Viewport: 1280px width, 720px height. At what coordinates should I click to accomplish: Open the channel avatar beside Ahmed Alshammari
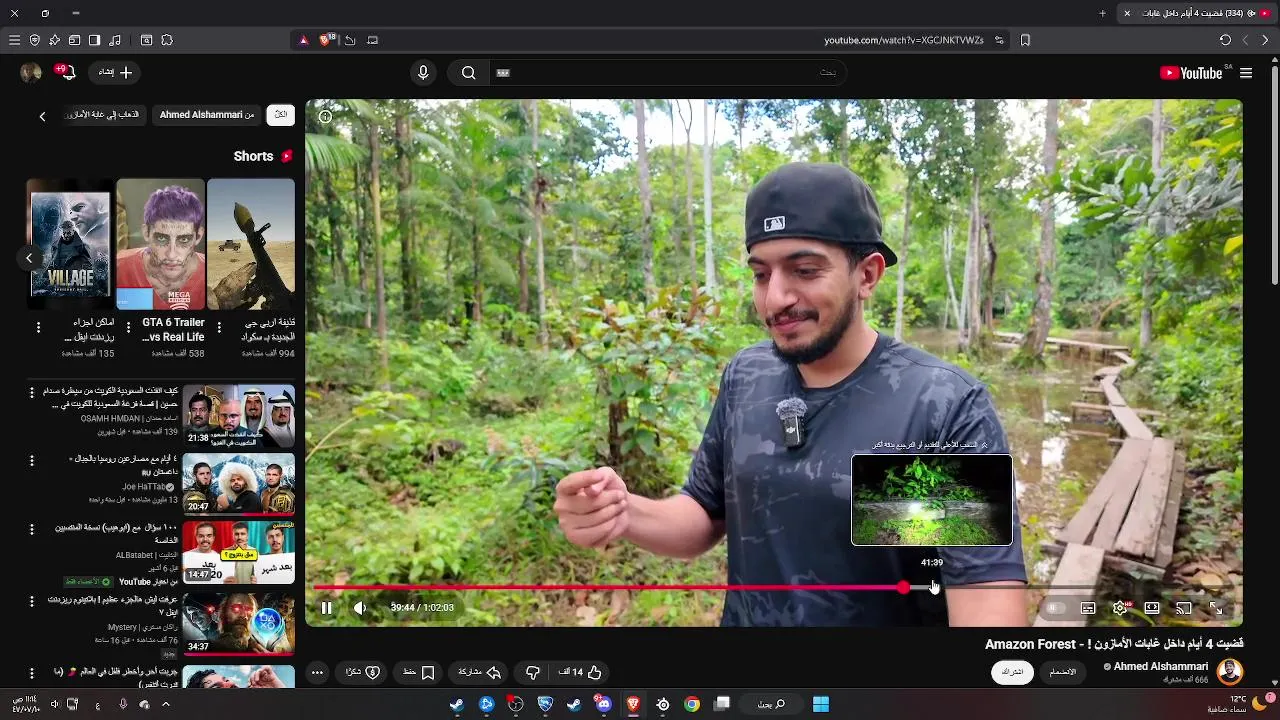[1230, 671]
